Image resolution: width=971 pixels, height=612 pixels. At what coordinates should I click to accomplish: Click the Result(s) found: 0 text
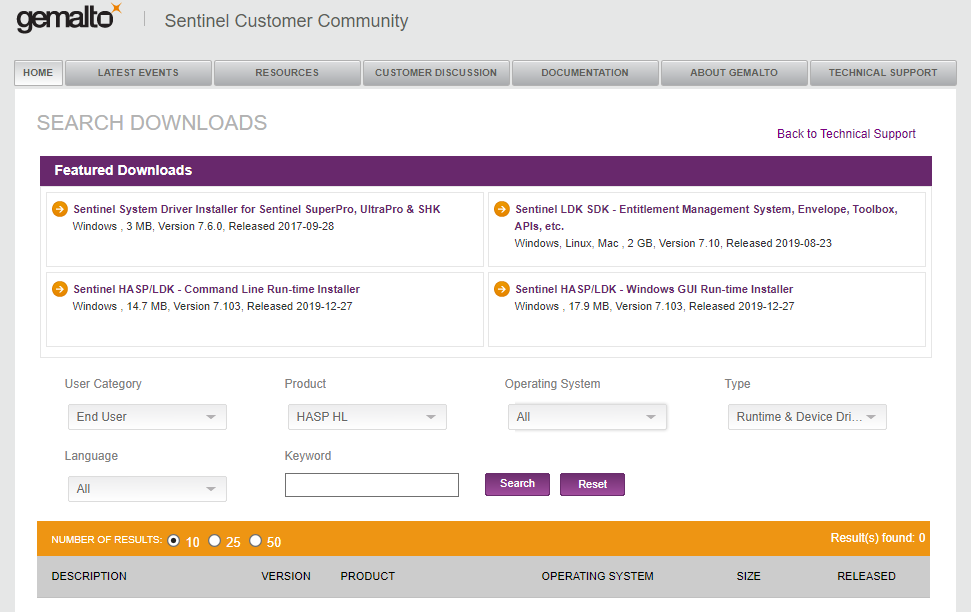877,538
